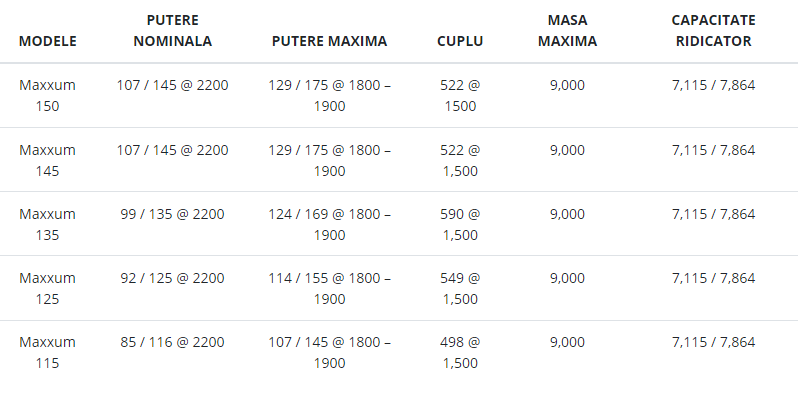Screen dimensions: 798x398
Task: Select the Maxxum 115 model cell
Action: [47, 352]
